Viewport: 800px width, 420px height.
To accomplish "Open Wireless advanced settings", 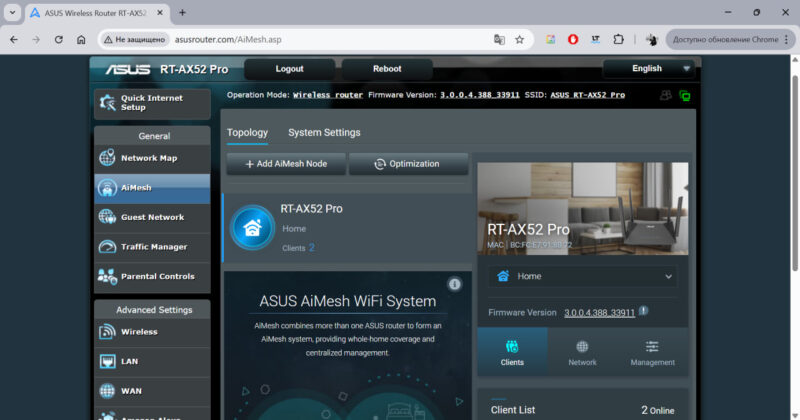I will click(152, 332).
